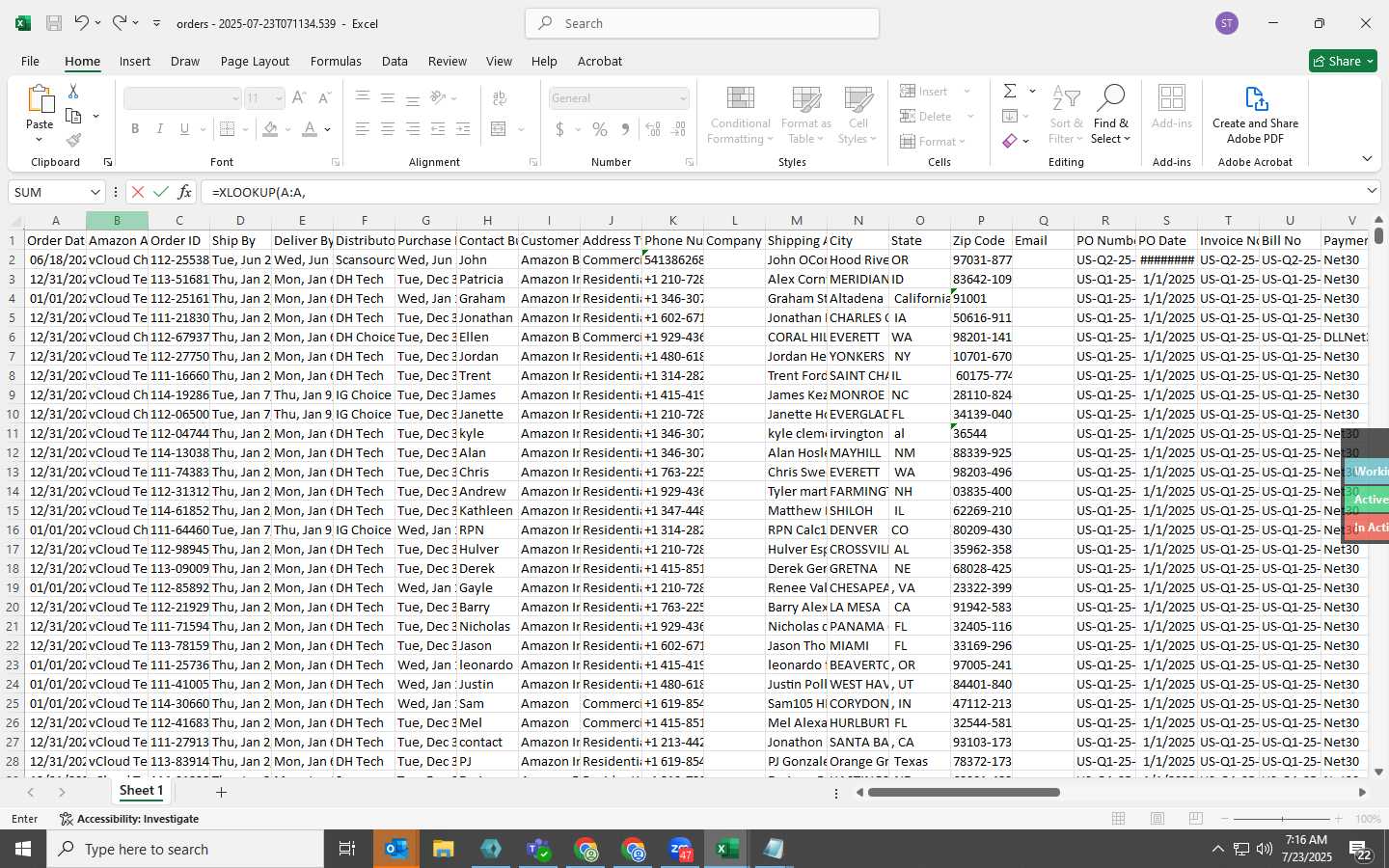Click the AutoSum sigma icon
1389x868 pixels.
(x=1010, y=91)
